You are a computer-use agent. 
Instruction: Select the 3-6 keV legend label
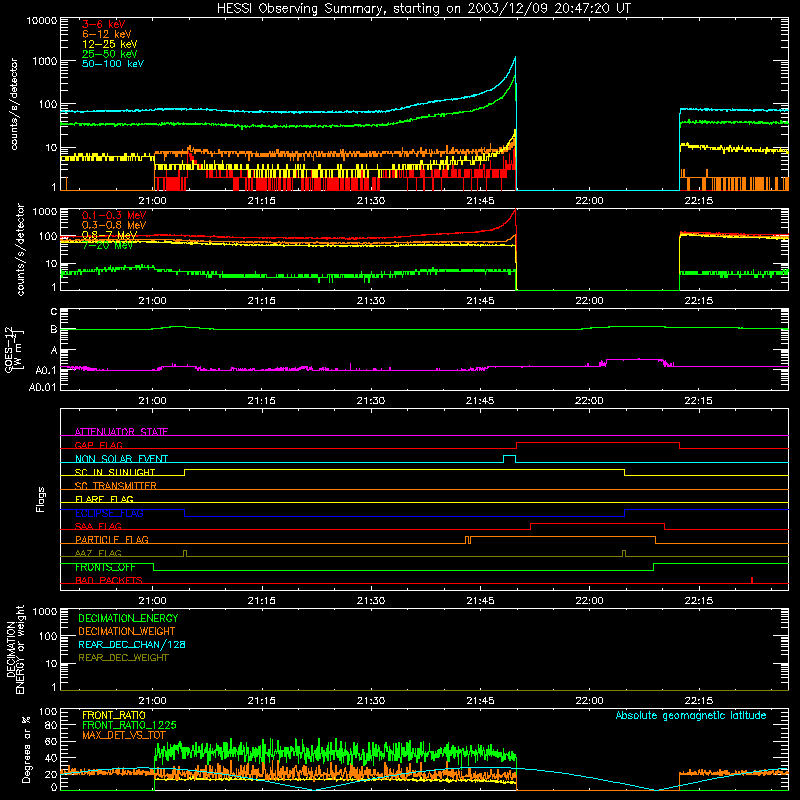[103, 24]
